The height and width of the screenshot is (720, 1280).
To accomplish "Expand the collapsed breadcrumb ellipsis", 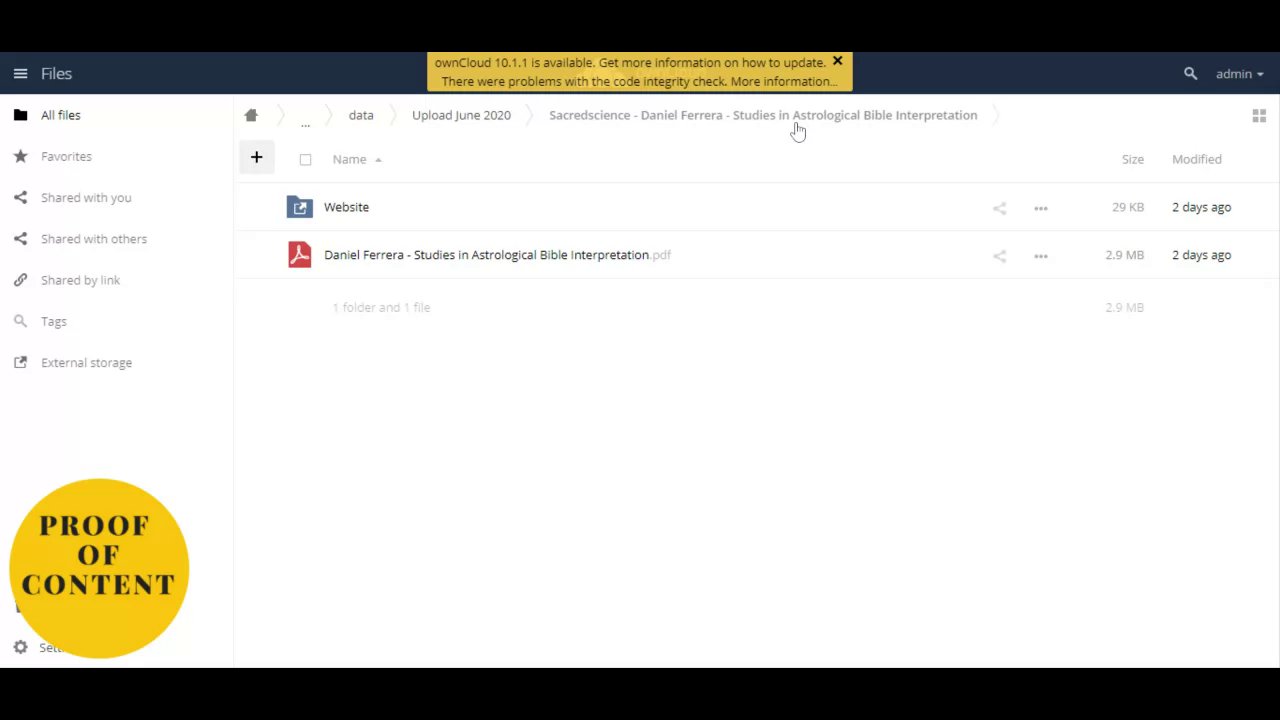I will point(305,122).
